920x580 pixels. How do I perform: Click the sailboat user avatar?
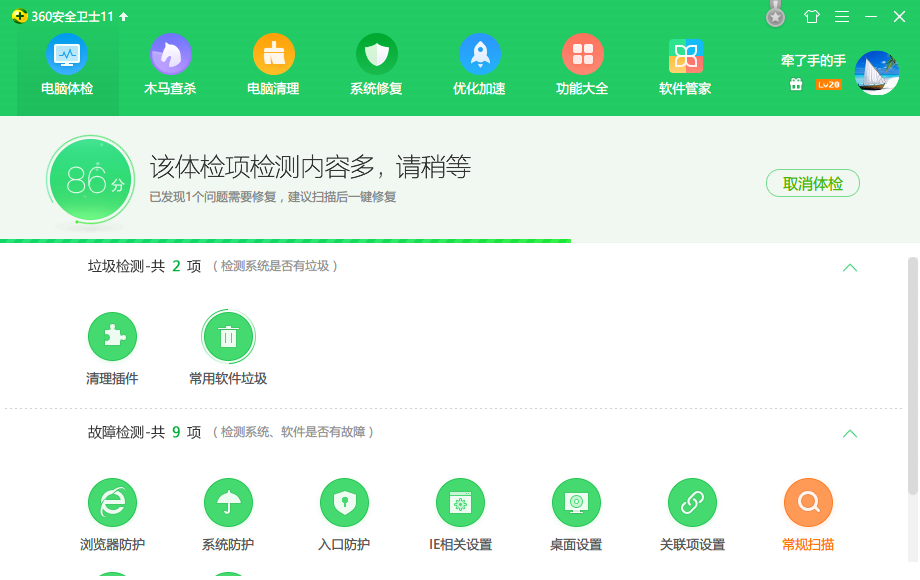tap(877, 73)
